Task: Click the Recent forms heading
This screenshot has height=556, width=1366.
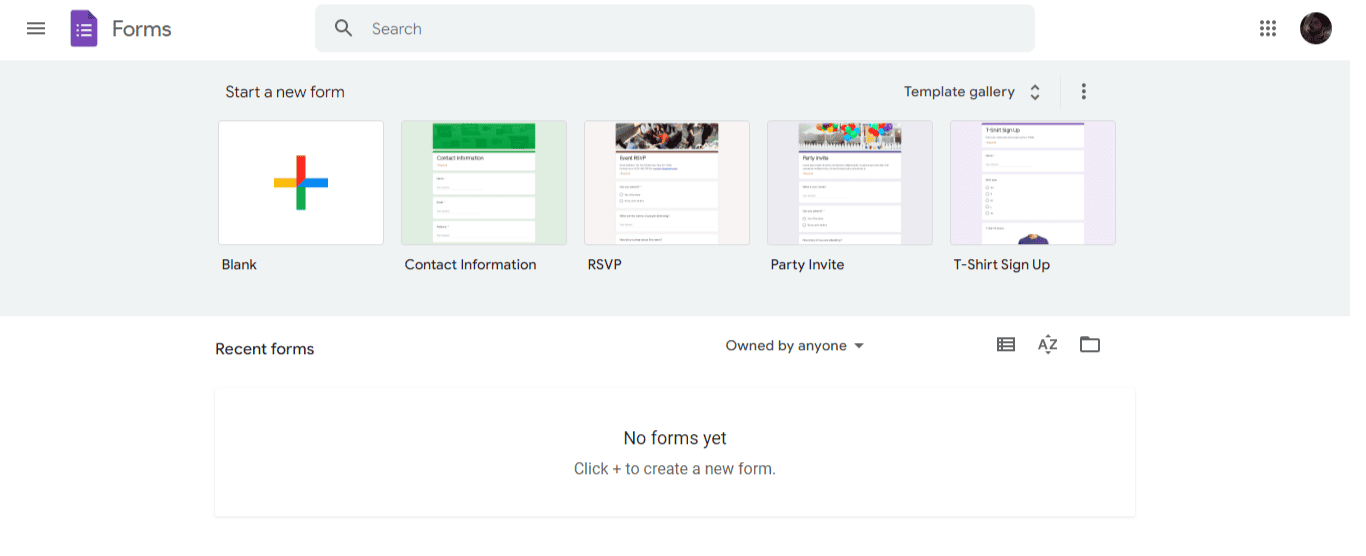Action: (x=265, y=349)
